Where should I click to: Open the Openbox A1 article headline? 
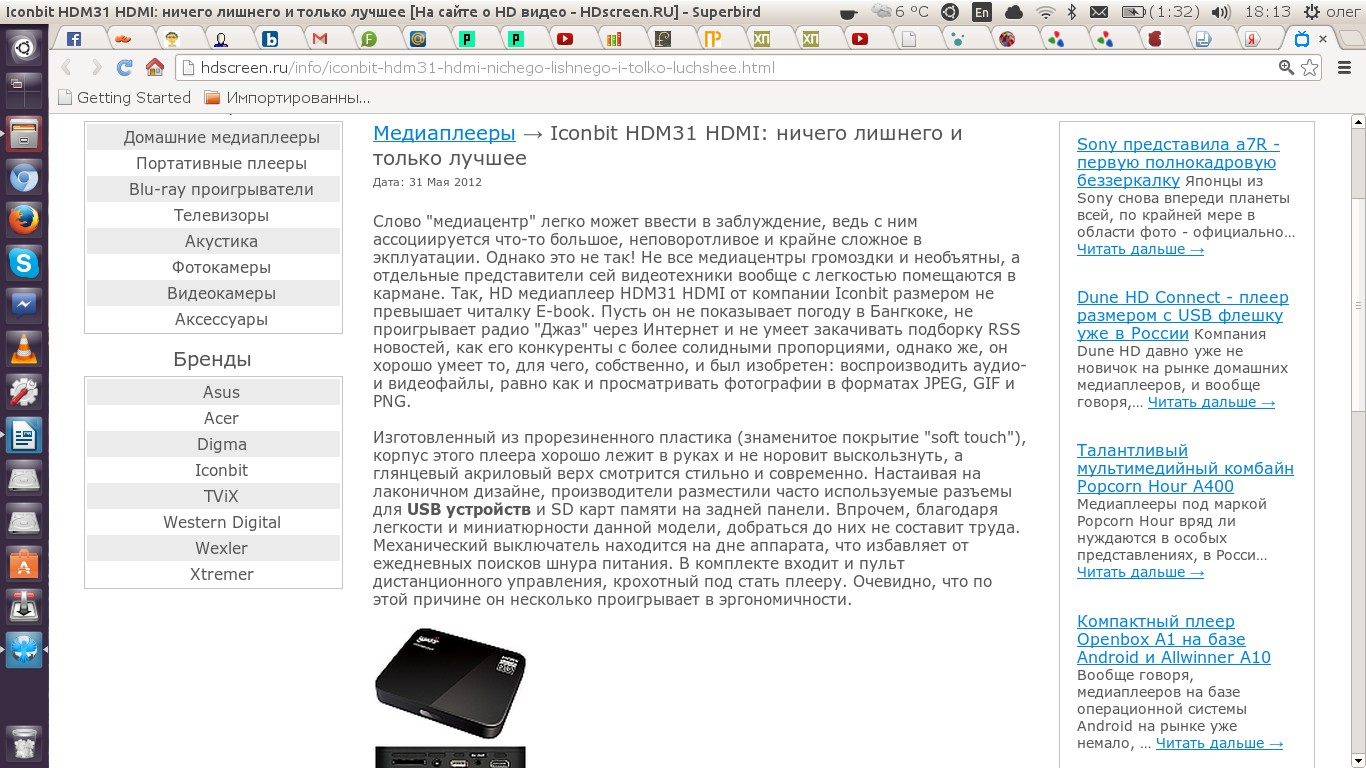pyautogui.click(x=1174, y=639)
